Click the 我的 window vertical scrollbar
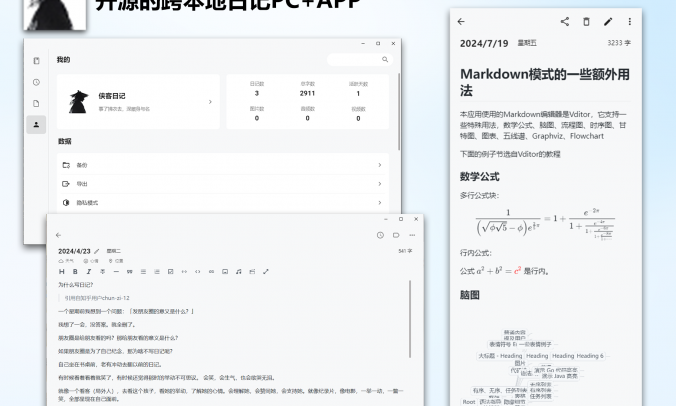The image size is (676, 406). click(x=399, y=111)
